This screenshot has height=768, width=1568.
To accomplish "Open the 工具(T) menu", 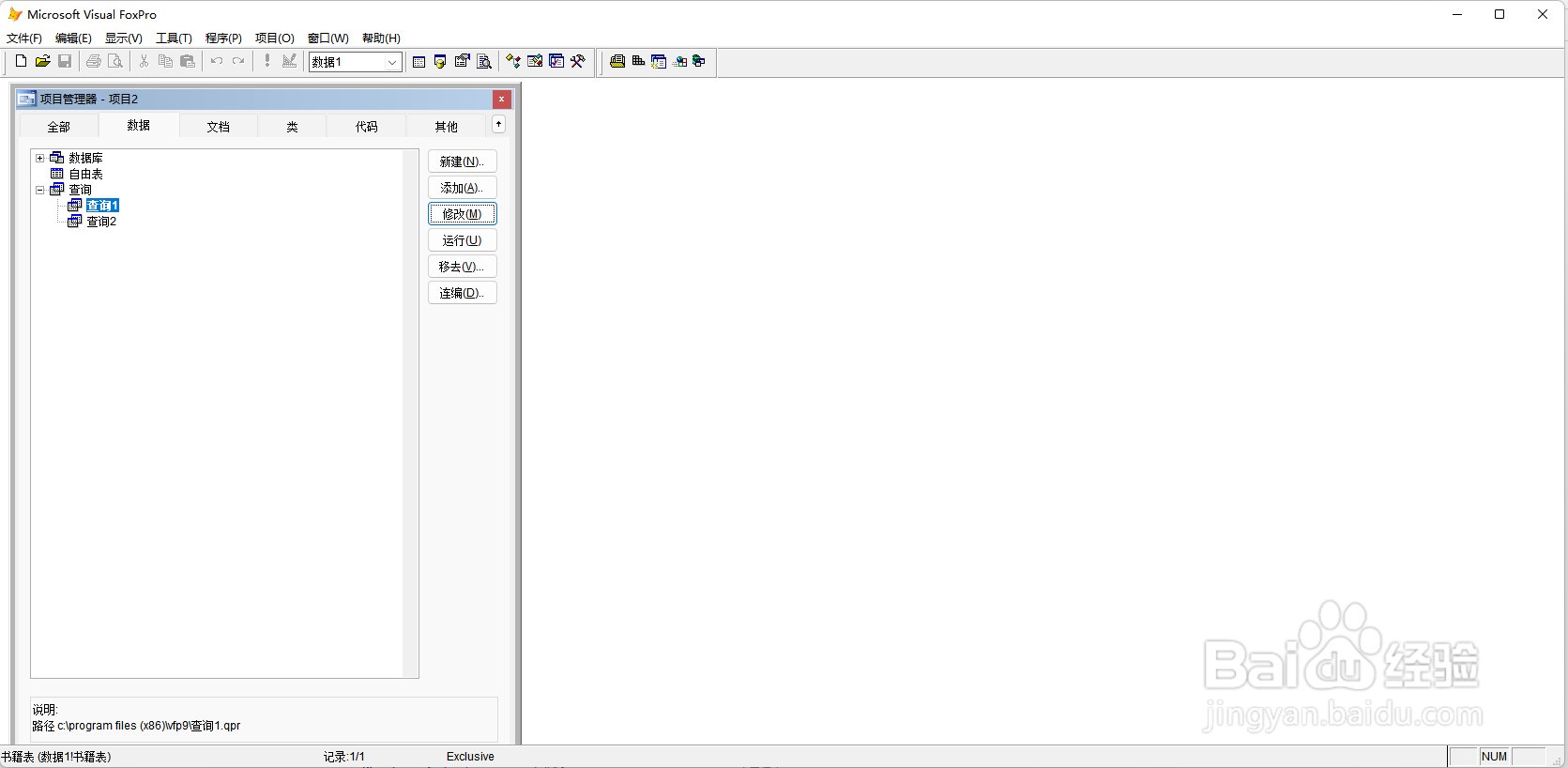I will click(174, 38).
